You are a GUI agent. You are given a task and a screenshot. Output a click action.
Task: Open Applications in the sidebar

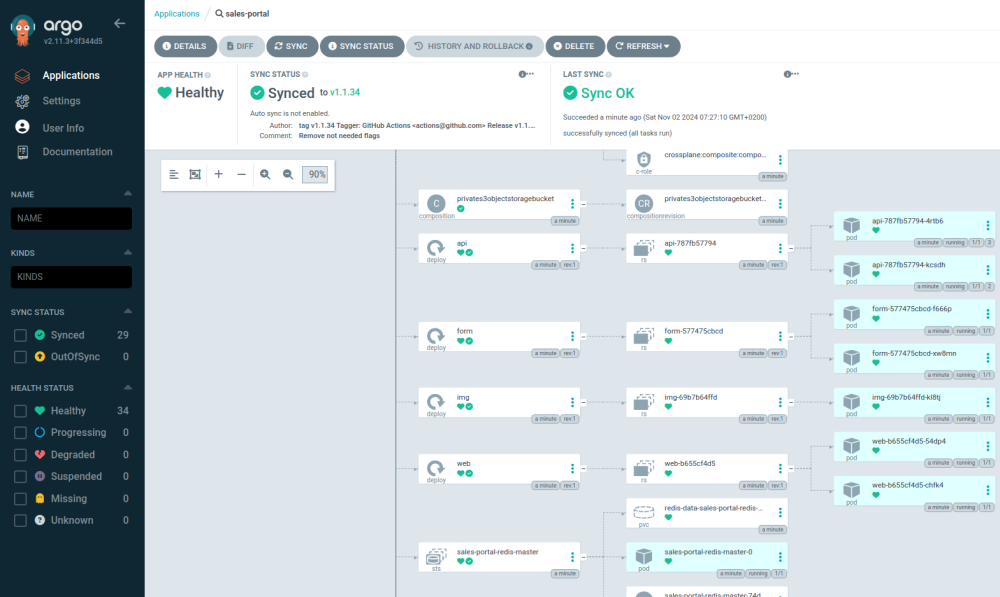tap(71, 75)
